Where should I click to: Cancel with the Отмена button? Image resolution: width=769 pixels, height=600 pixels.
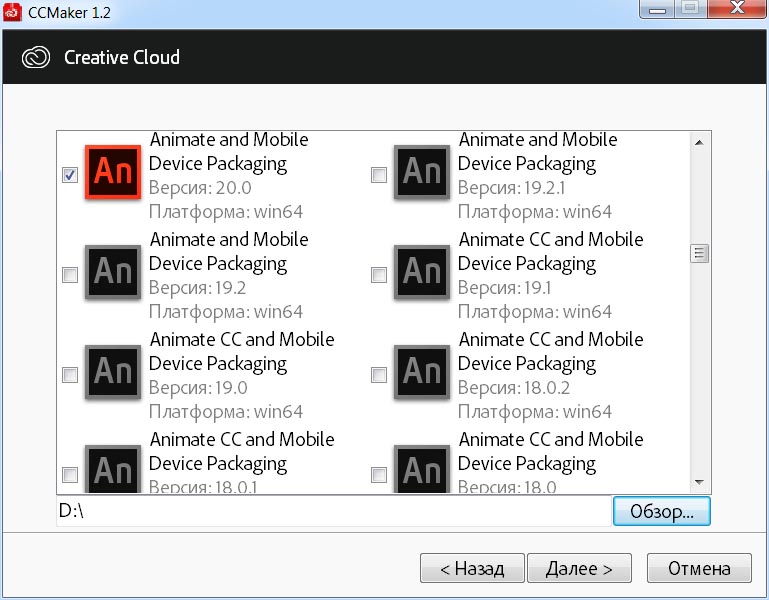pos(699,568)
